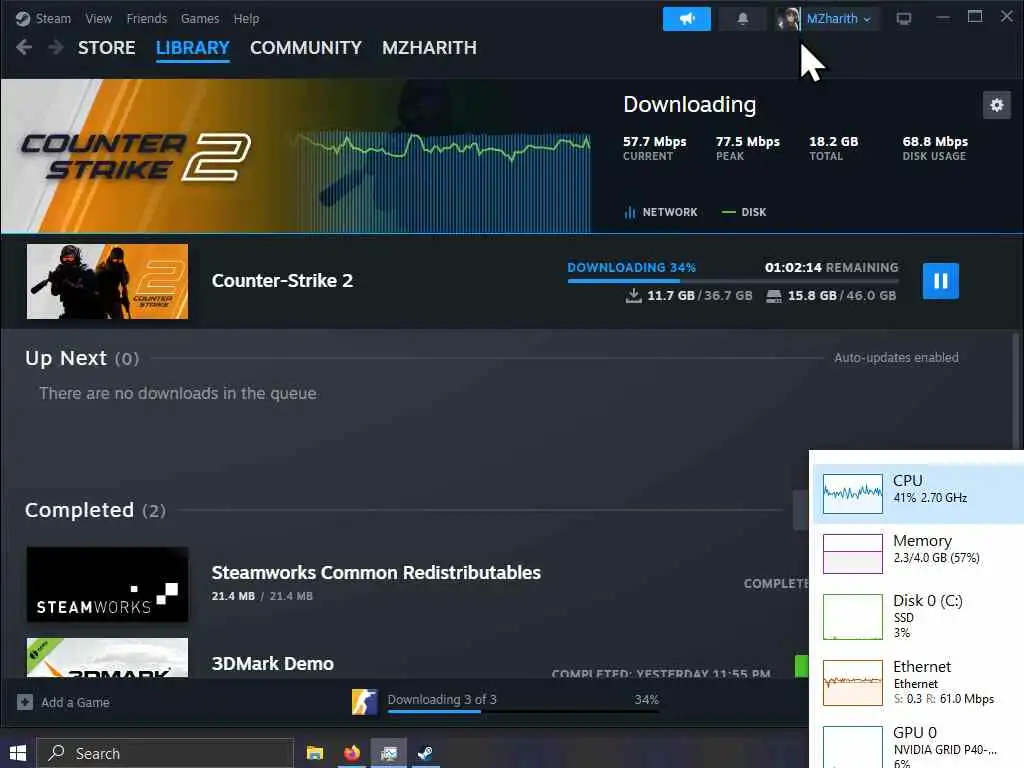Image resolution: width=1024 pixels, height=768 pixels.
Task: Toggle the NETWORK graph legend
Action: coord(661,212)
